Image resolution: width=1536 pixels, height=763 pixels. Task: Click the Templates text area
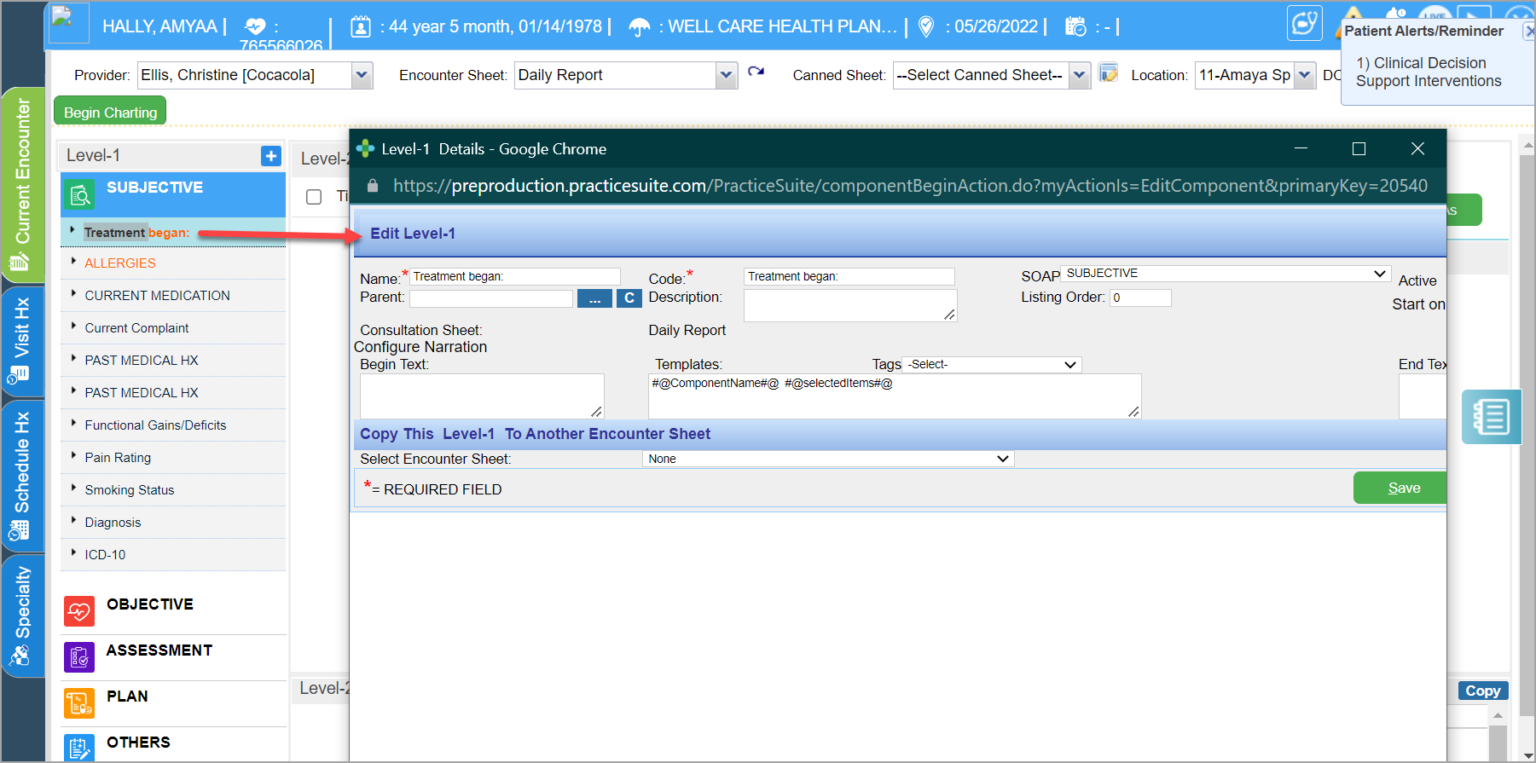pyautogui.click(x=894, y=396)
